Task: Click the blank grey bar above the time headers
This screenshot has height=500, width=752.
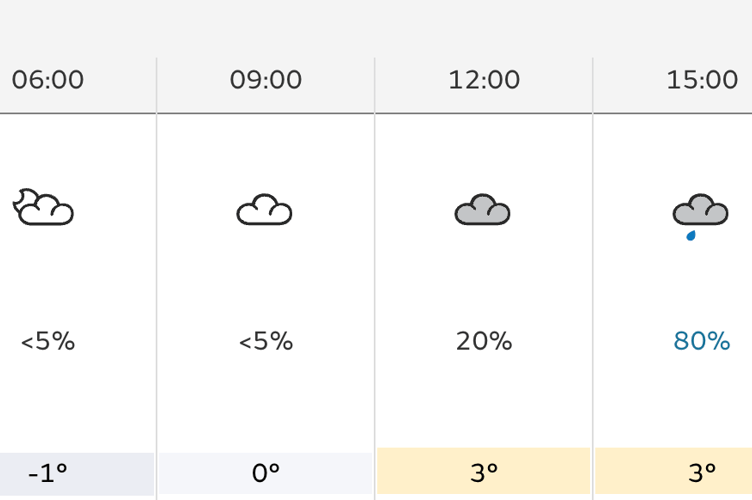Action: 376,28
